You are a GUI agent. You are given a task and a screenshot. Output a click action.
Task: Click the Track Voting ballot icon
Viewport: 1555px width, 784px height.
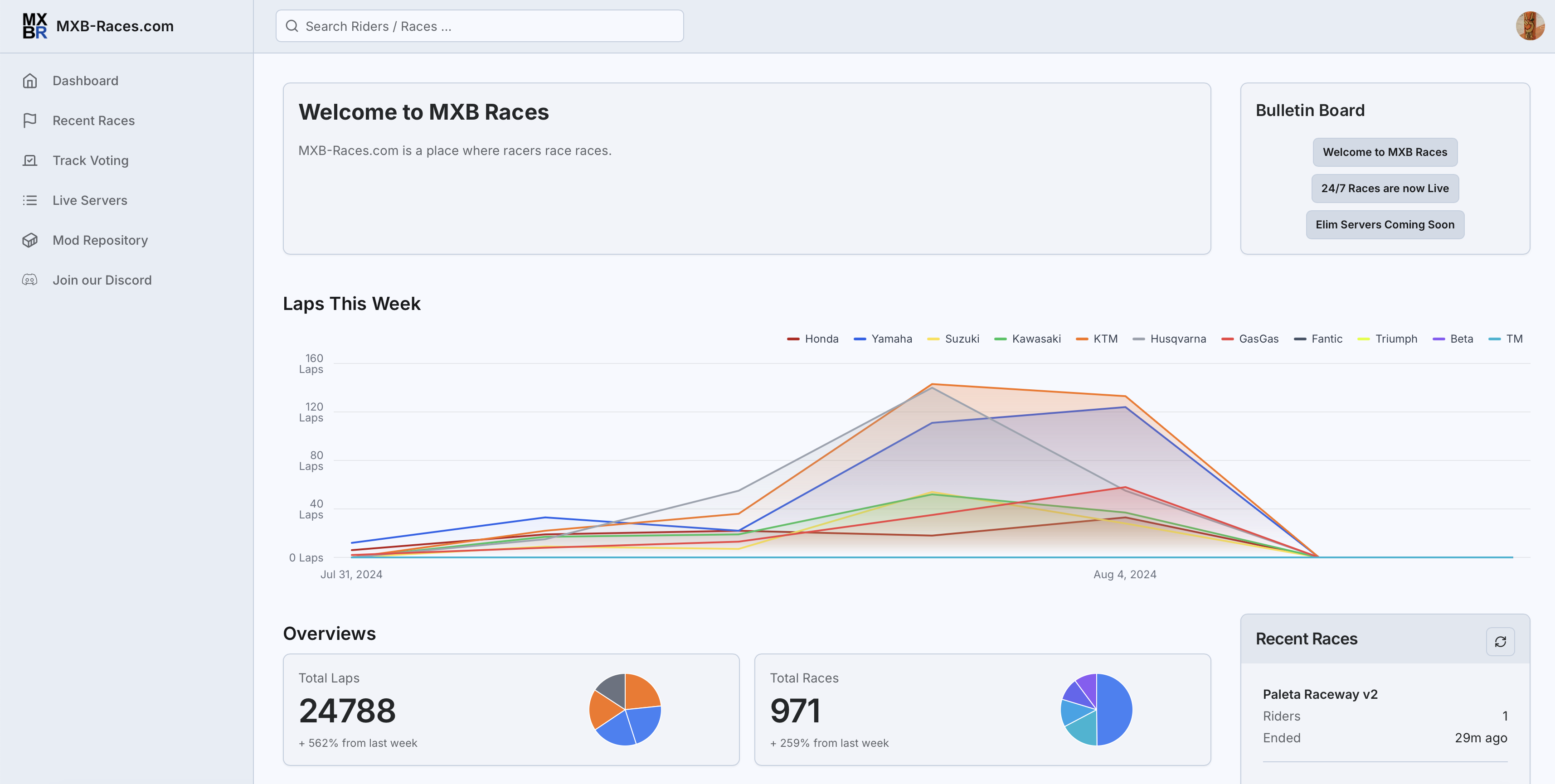[x=29, y=160]
